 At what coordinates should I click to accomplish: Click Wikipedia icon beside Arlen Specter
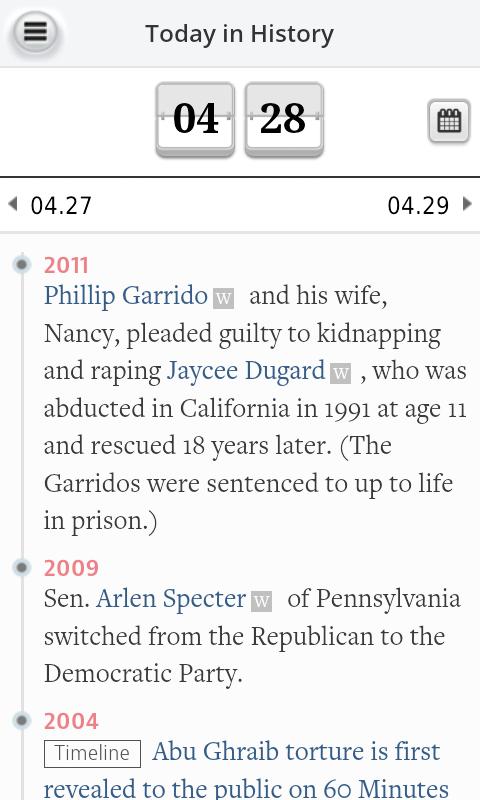[x=262, y=601]
